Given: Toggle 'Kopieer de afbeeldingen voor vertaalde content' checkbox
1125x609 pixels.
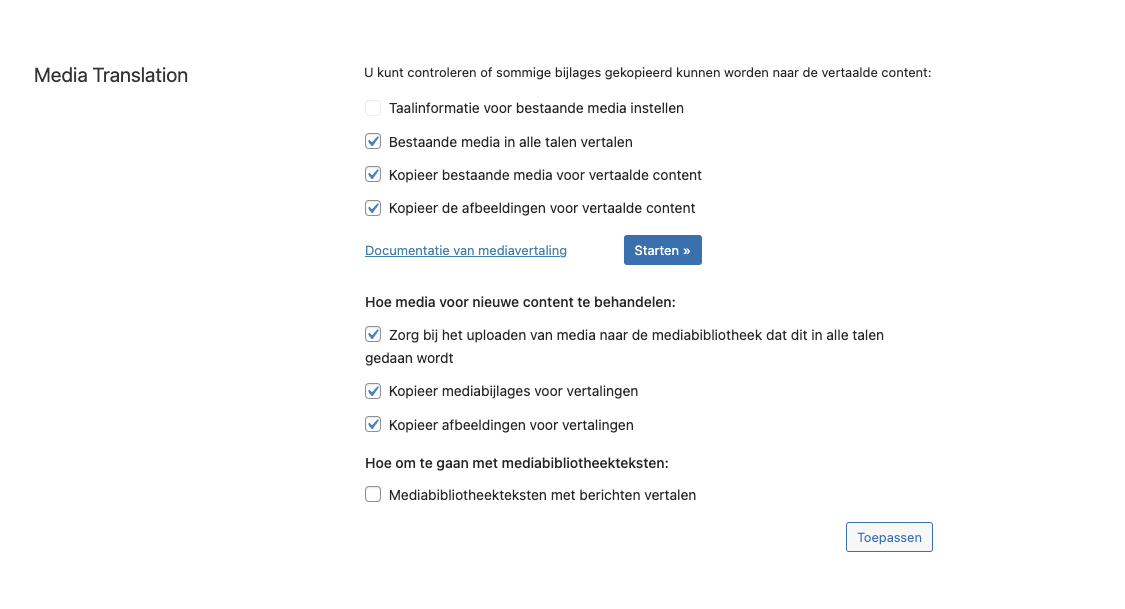Looking at the screenshot, I should coord(372,208).
